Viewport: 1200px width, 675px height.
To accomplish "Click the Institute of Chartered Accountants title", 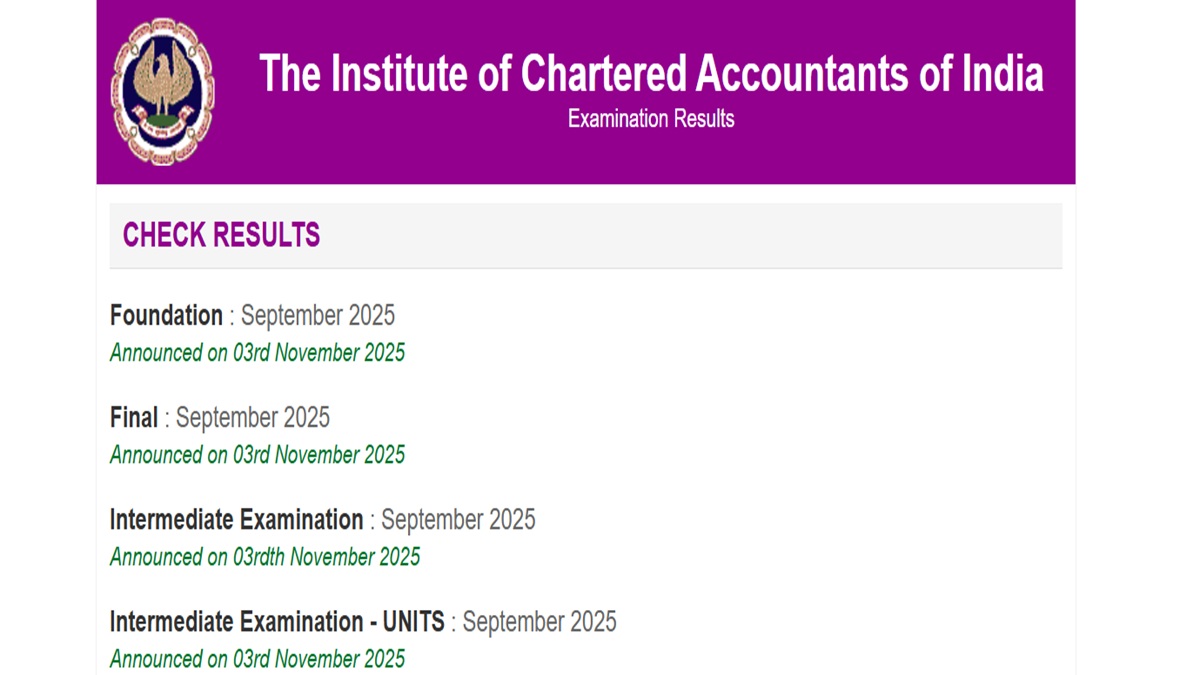I will click(x=651, y=73).
